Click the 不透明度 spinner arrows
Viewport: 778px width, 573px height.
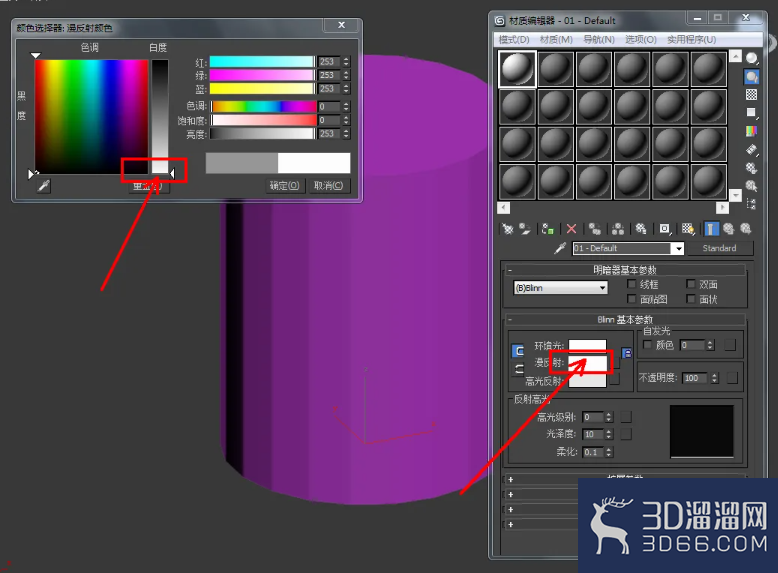pyautogui.click(x=714, y=378)
